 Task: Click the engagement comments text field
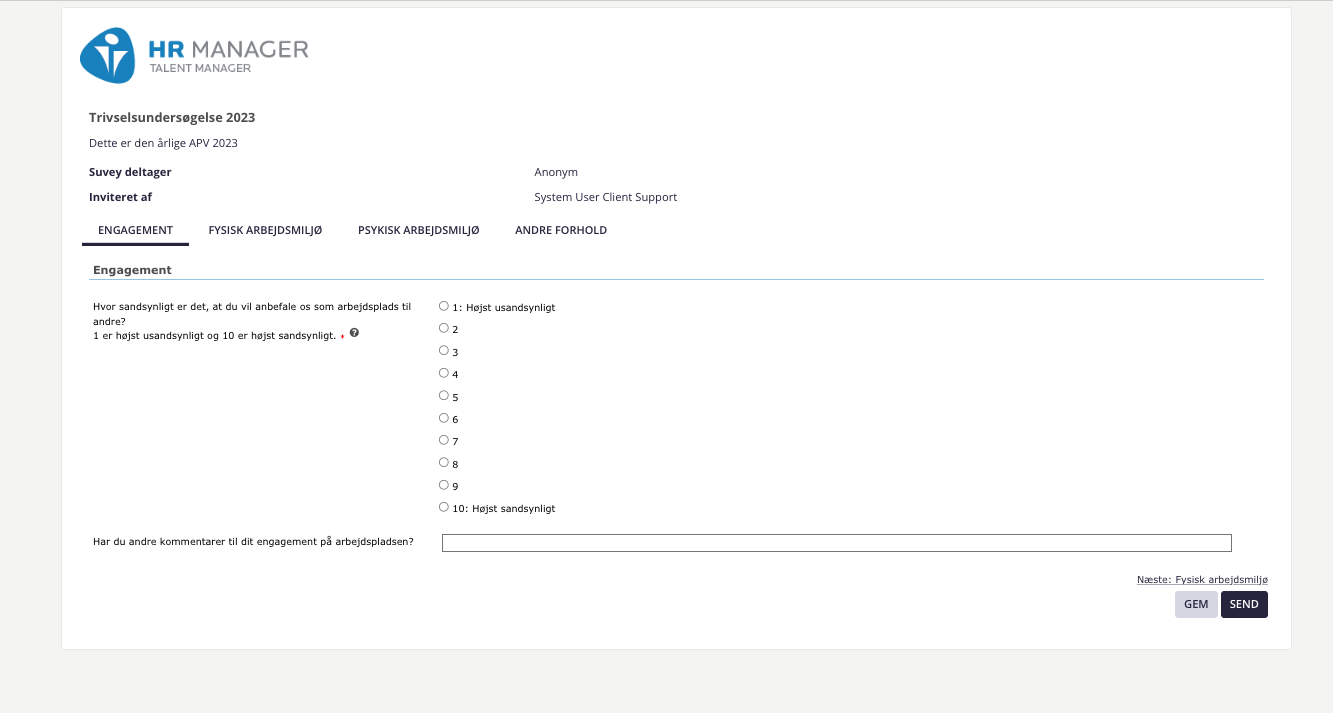[836, 543]
